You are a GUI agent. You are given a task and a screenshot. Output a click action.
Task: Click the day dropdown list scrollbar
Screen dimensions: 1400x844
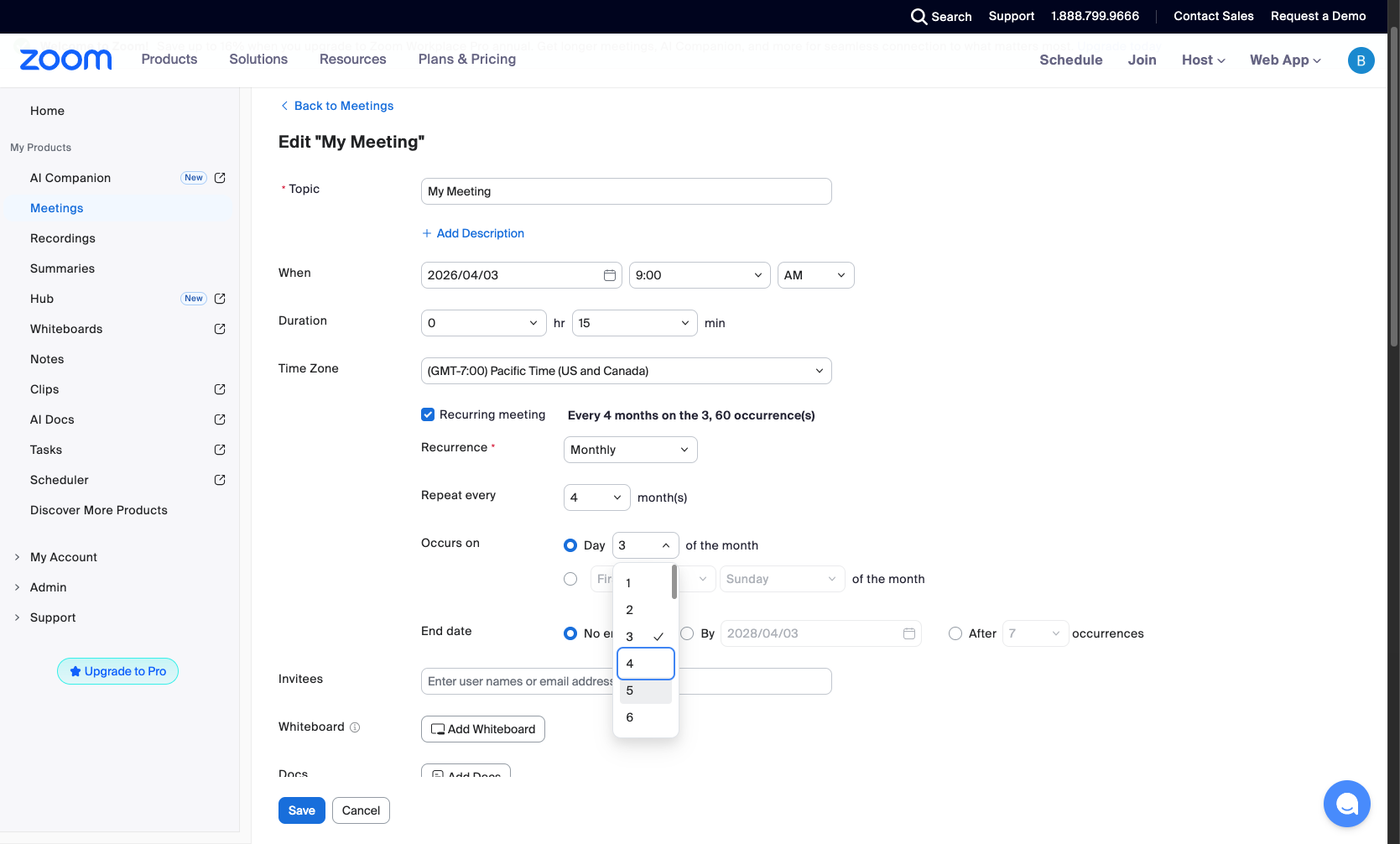point(674,581)
